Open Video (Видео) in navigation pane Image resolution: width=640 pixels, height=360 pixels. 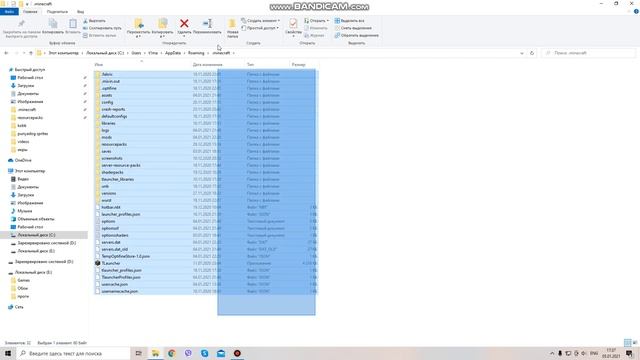pos(20,179)
